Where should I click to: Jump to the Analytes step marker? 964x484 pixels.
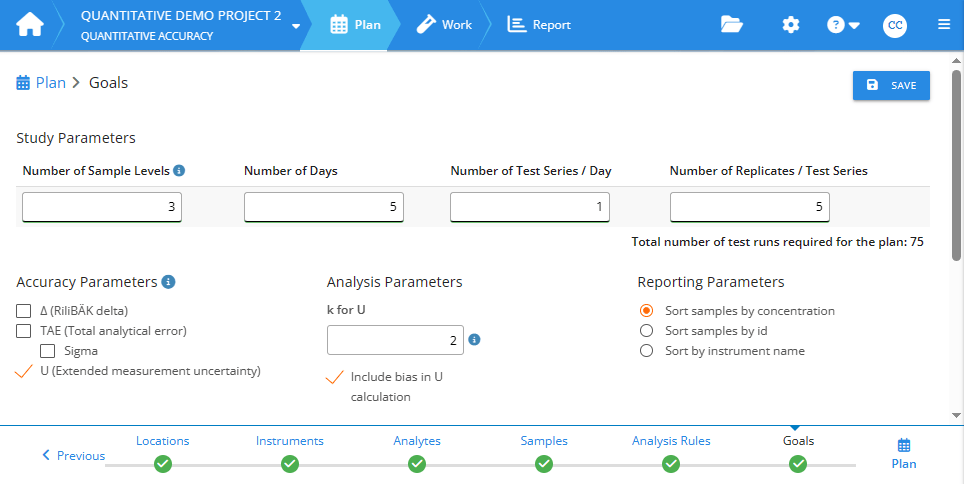pos(417,463)
